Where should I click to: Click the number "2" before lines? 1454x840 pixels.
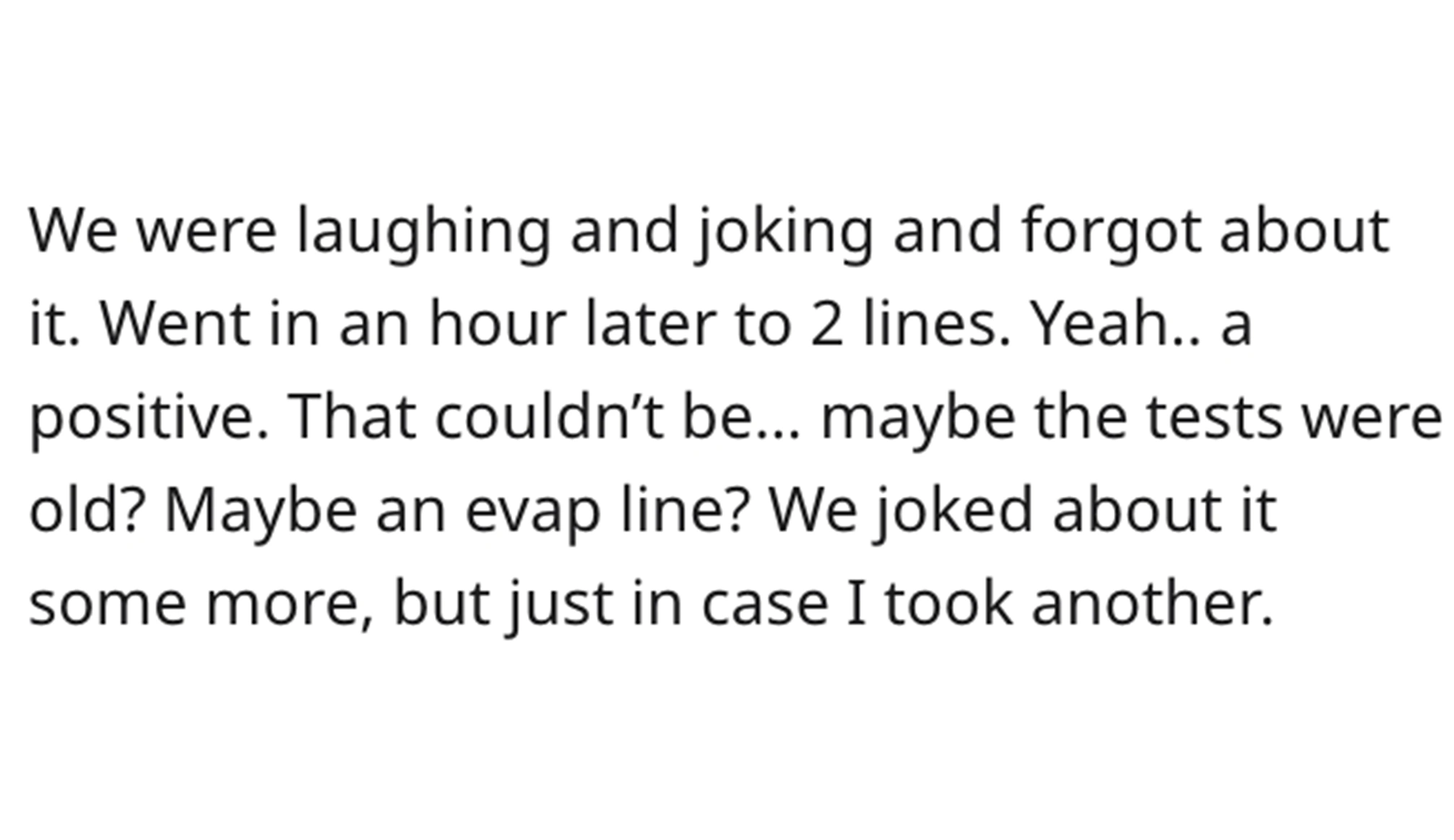pyautogui.click(x=826, y=324)
